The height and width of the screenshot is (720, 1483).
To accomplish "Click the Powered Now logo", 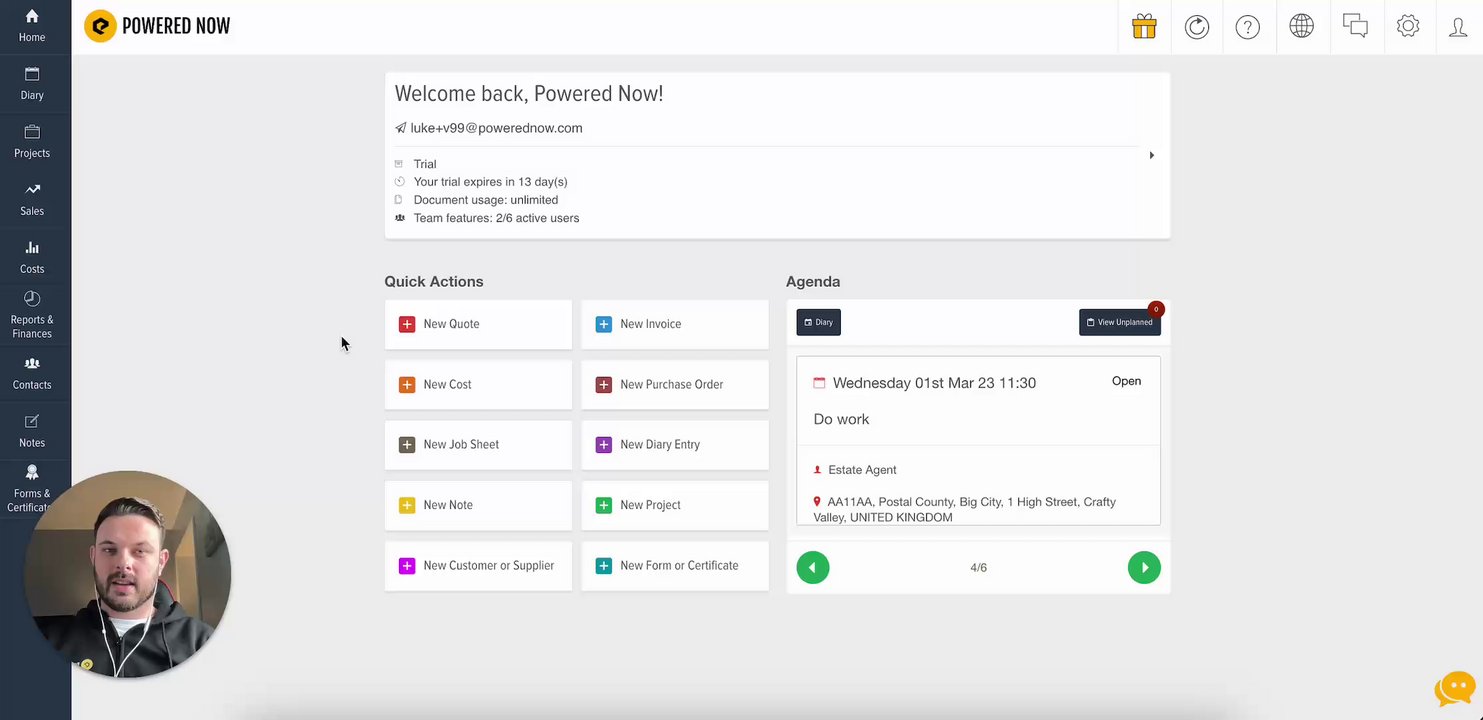I will click(157, 26).
